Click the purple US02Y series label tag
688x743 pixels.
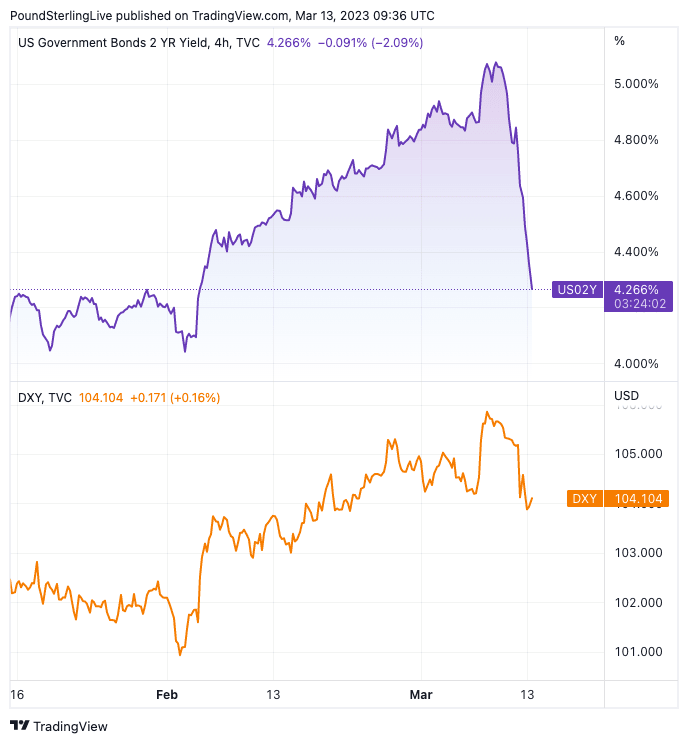click(x=575, y=290)
